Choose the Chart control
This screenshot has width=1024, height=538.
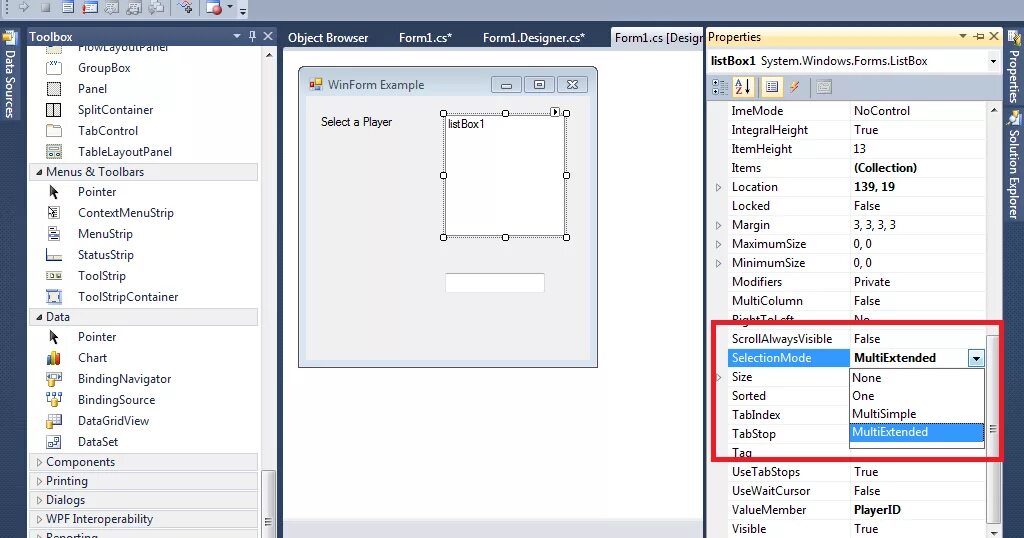point(92,358)
